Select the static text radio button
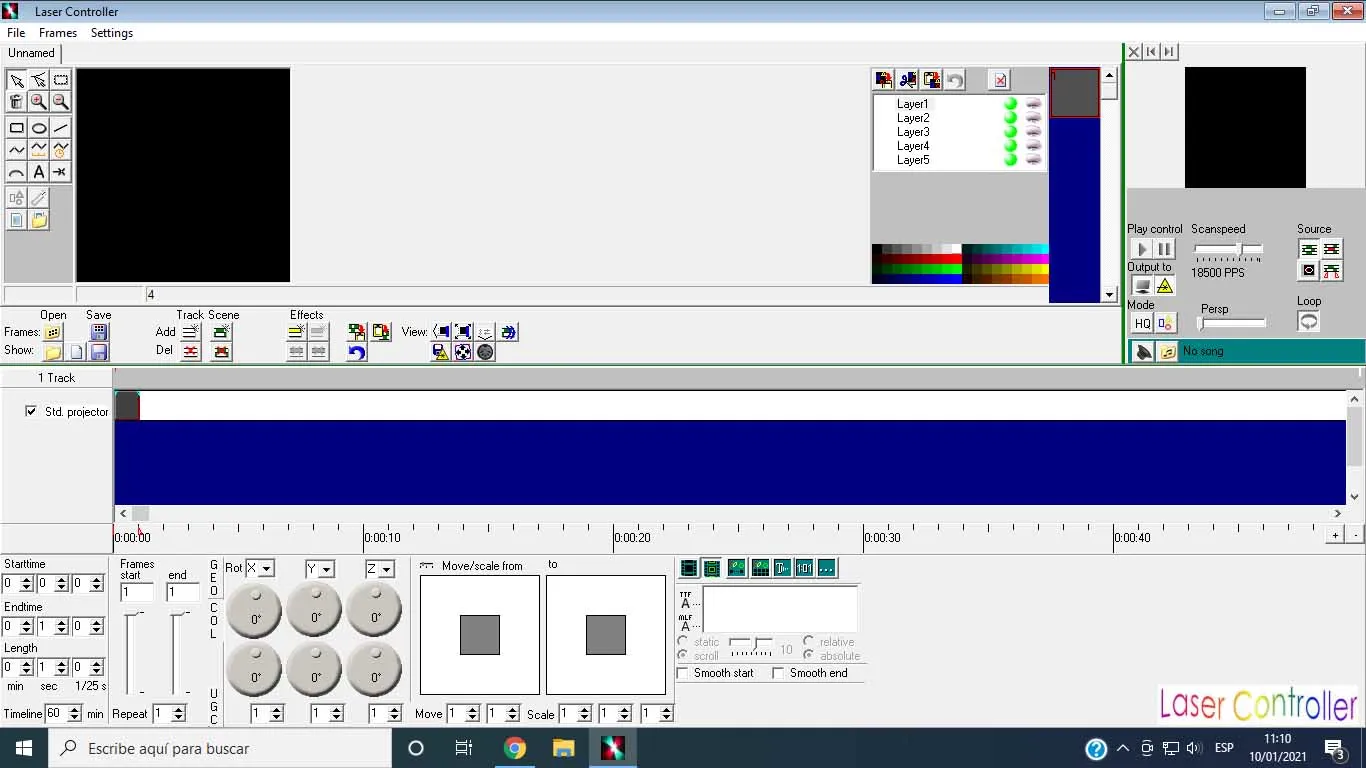Image resolution: width=1366 pixels, height=768 pixels. click(x=683, y=642)
